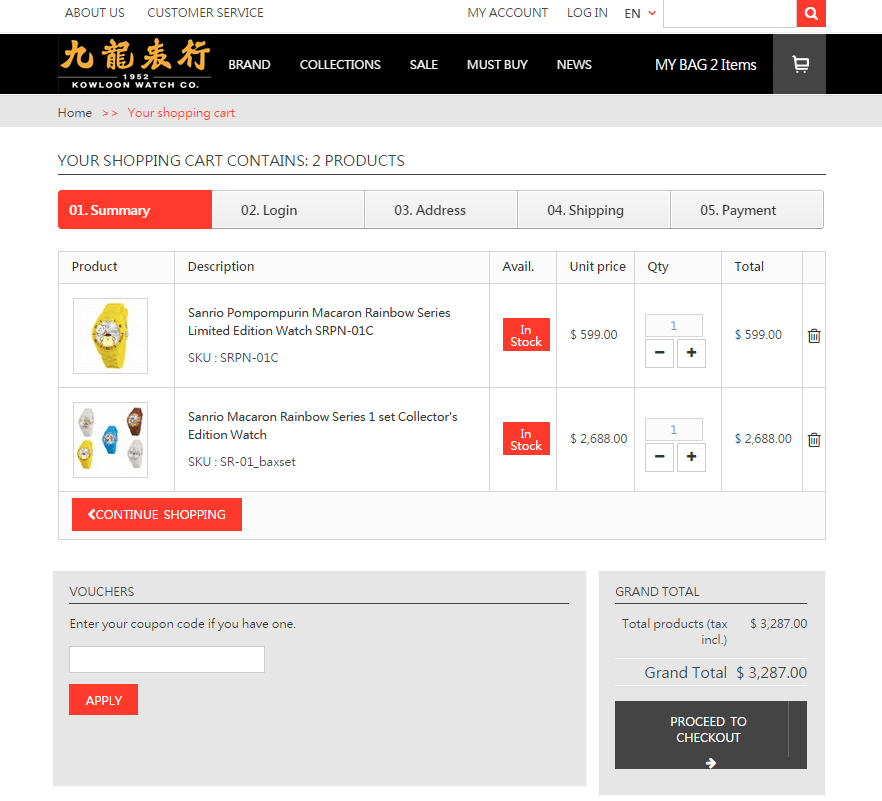Open MY BAG 2 Items link
Screen dimensions: 882x801
coord(705,65)
